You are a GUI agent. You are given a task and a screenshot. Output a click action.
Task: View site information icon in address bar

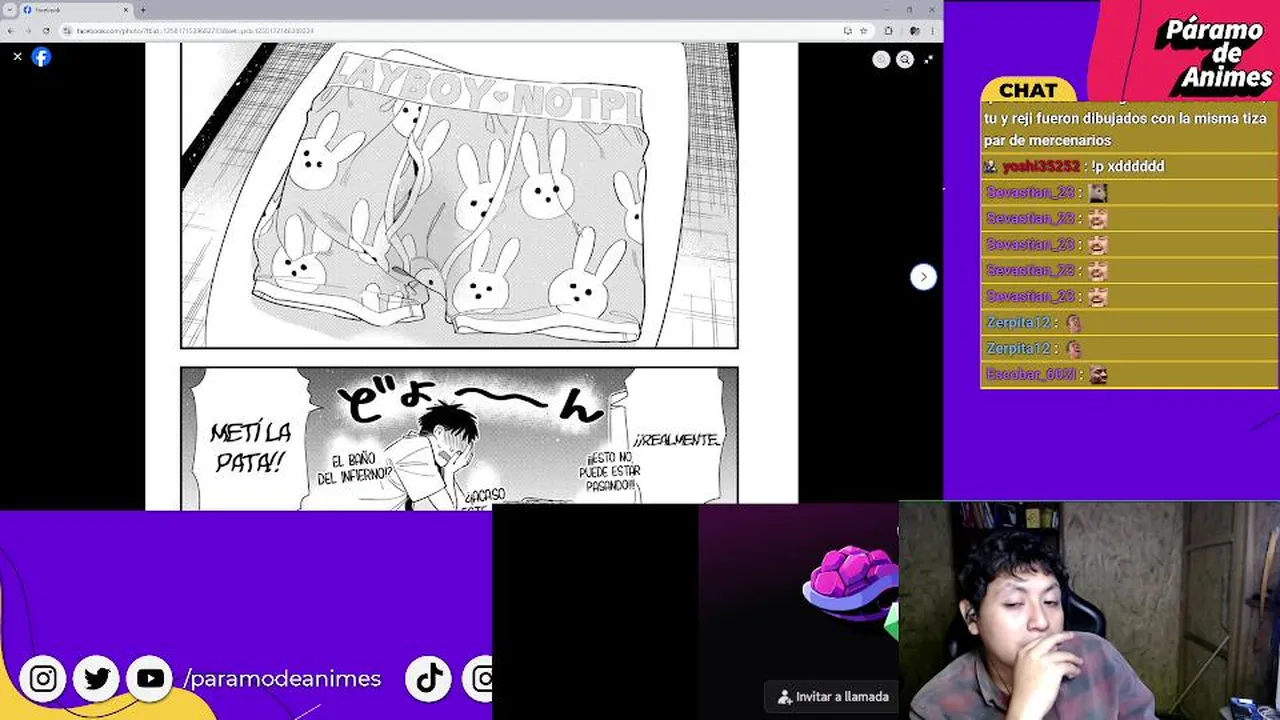(67, 31)
